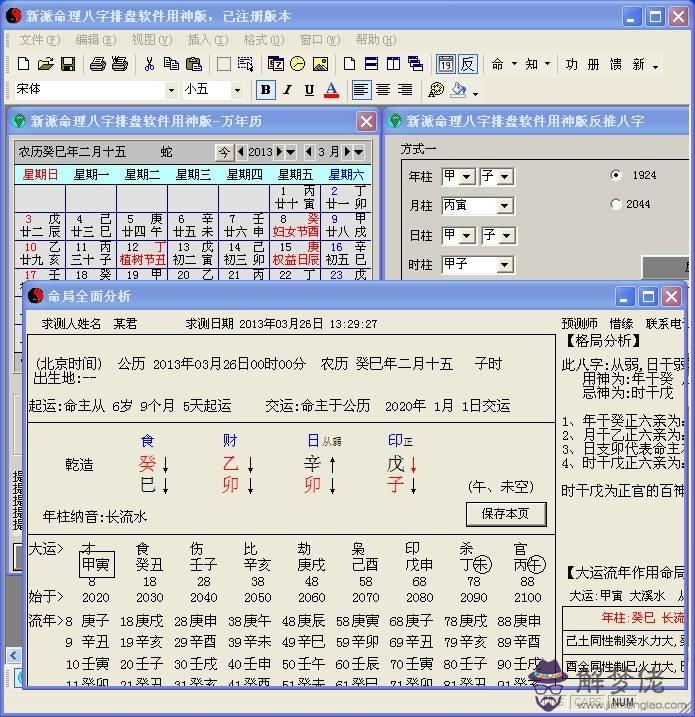Click the 功 toolbar item
Screen dimensions: 695x717
[571, 64]
